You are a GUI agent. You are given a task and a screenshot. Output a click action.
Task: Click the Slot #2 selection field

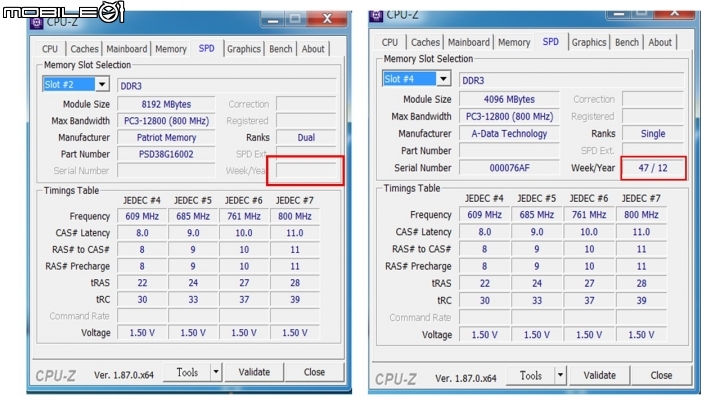coord(69,84)
